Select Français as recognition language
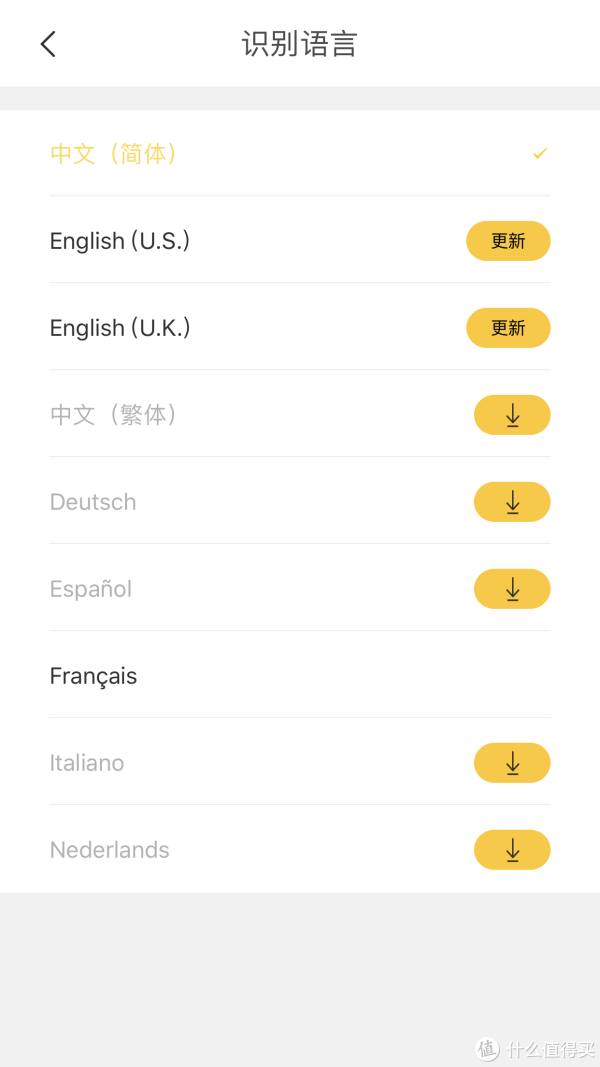This screenshot has width=600, height=1067. [94, 676]
